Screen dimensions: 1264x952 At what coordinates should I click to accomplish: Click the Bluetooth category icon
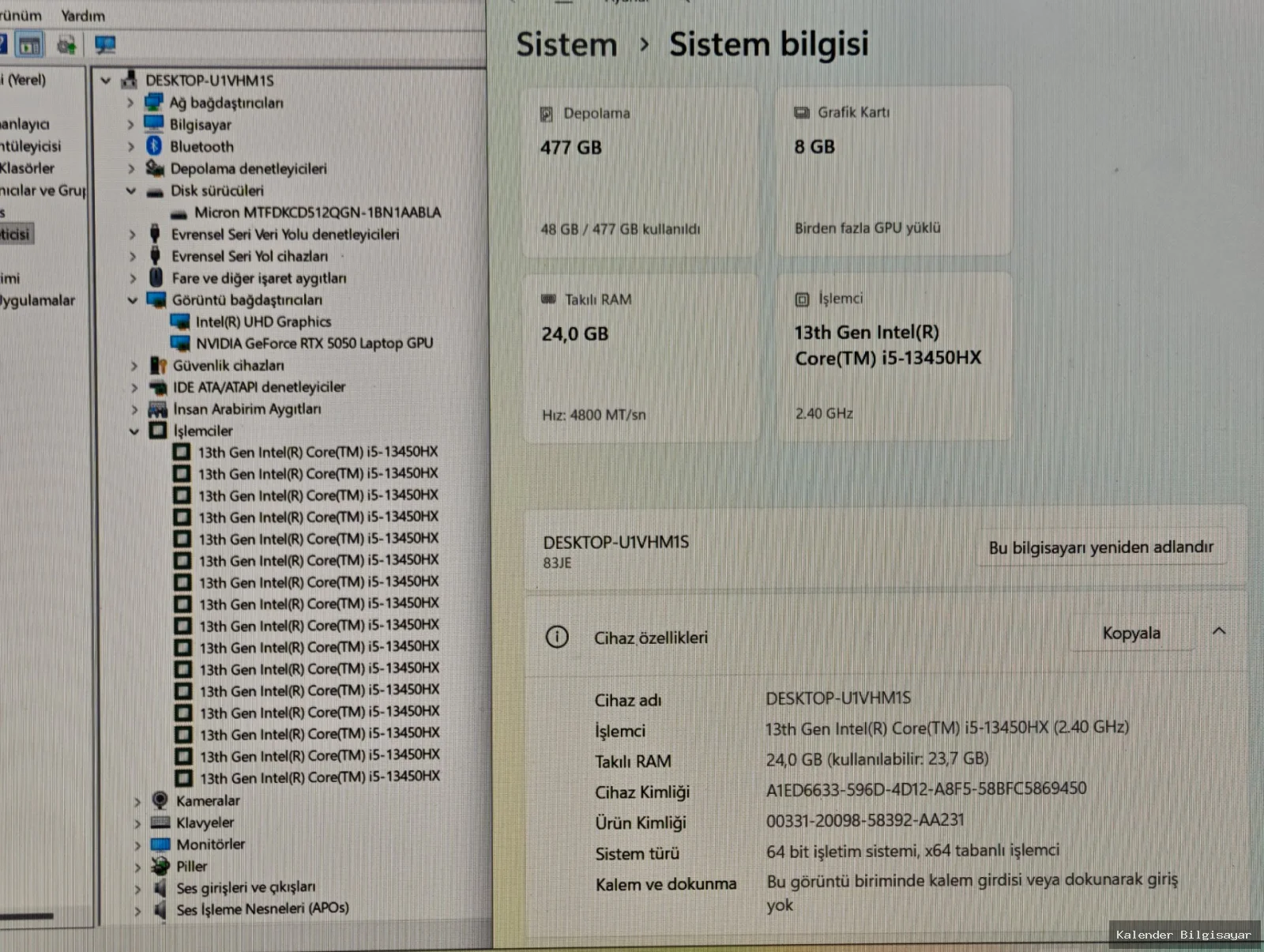[154, 146]
